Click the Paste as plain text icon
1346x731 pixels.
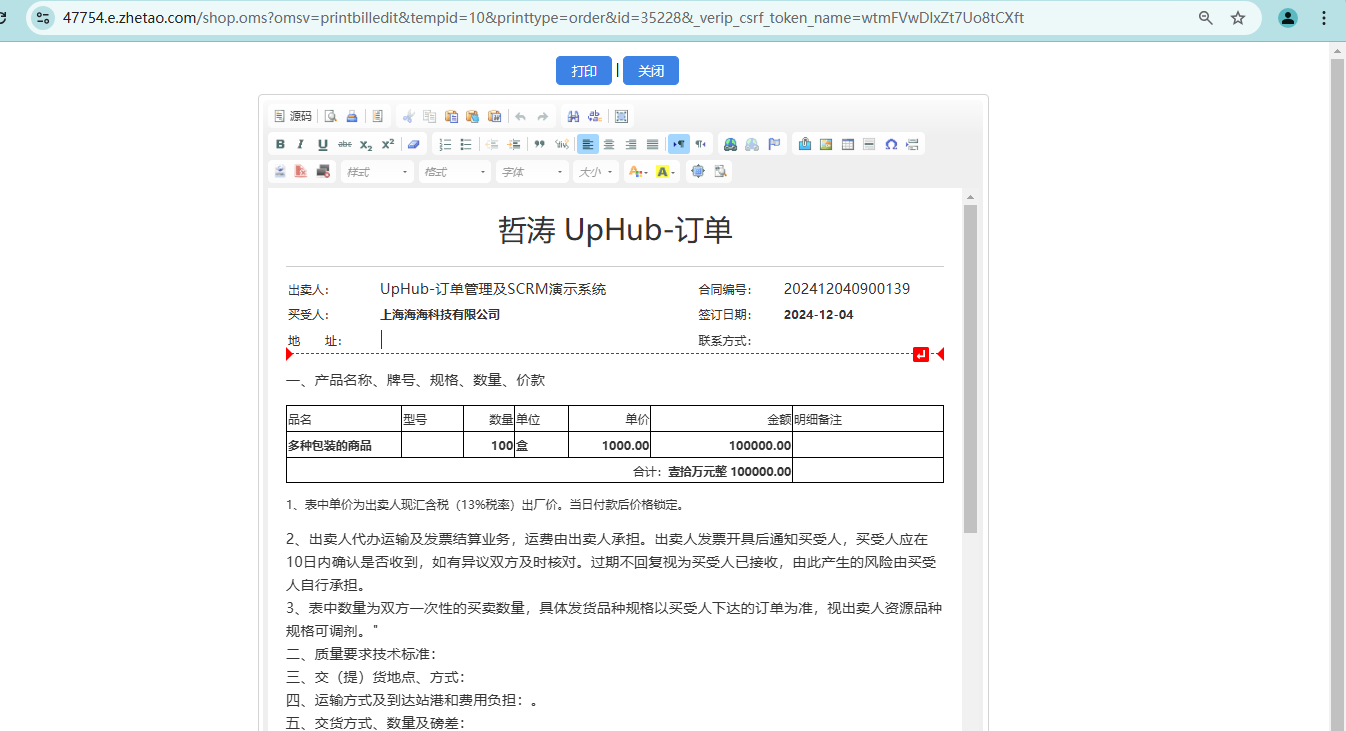(x=472, y=116)
